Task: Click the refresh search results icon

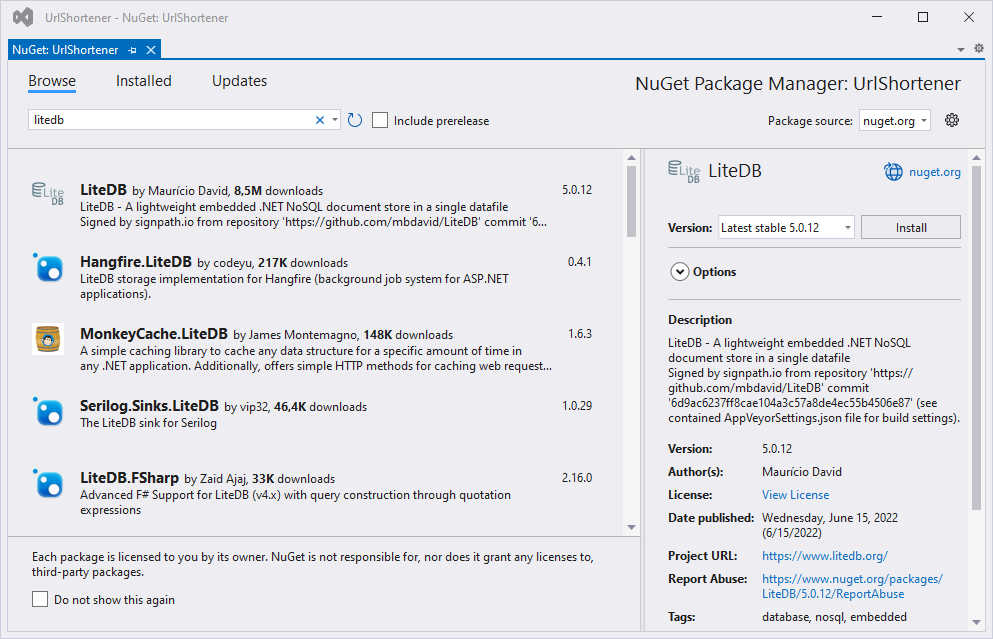Action: tap(355, 120)
